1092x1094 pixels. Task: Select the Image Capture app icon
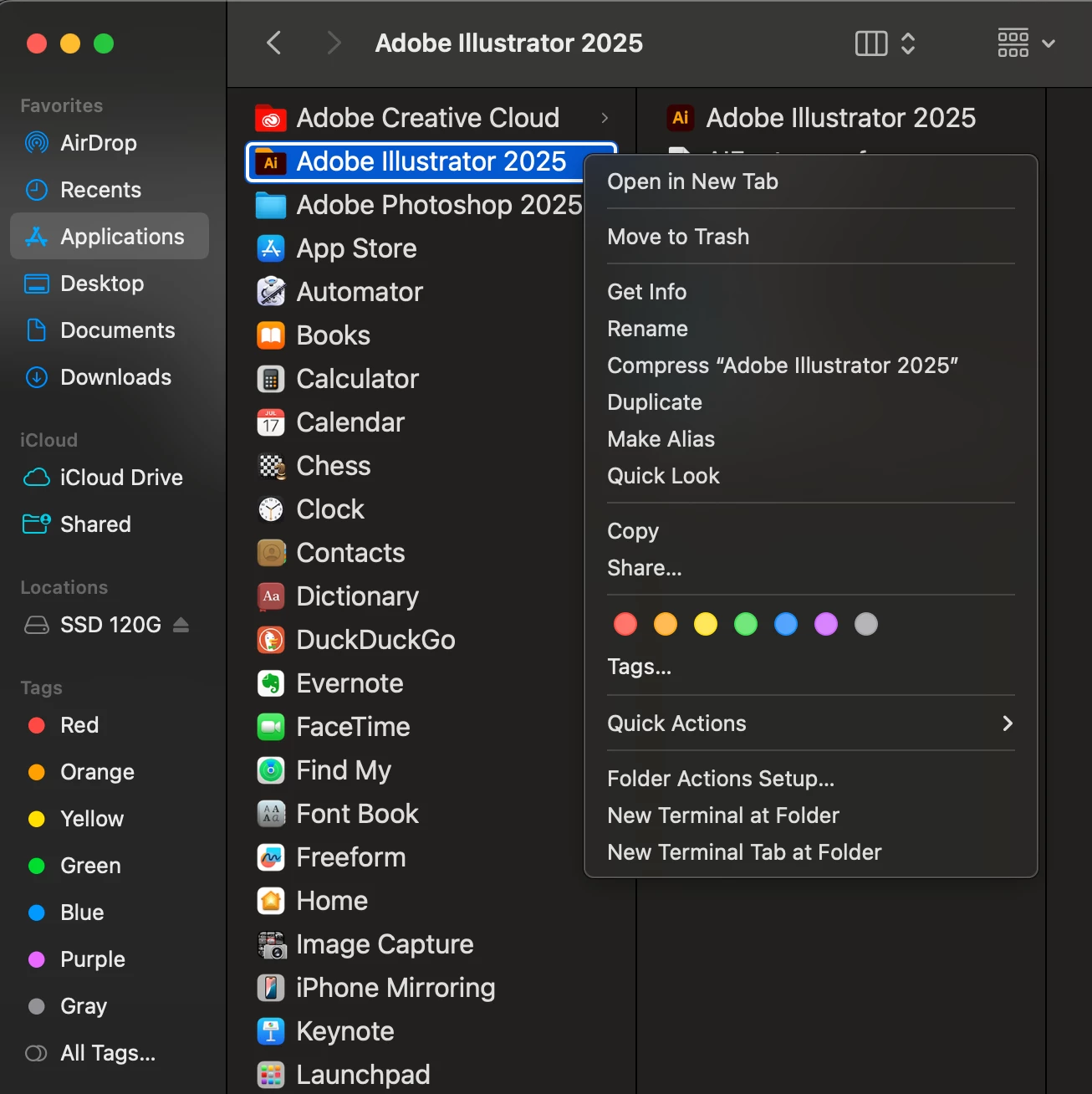click(270, 944)
